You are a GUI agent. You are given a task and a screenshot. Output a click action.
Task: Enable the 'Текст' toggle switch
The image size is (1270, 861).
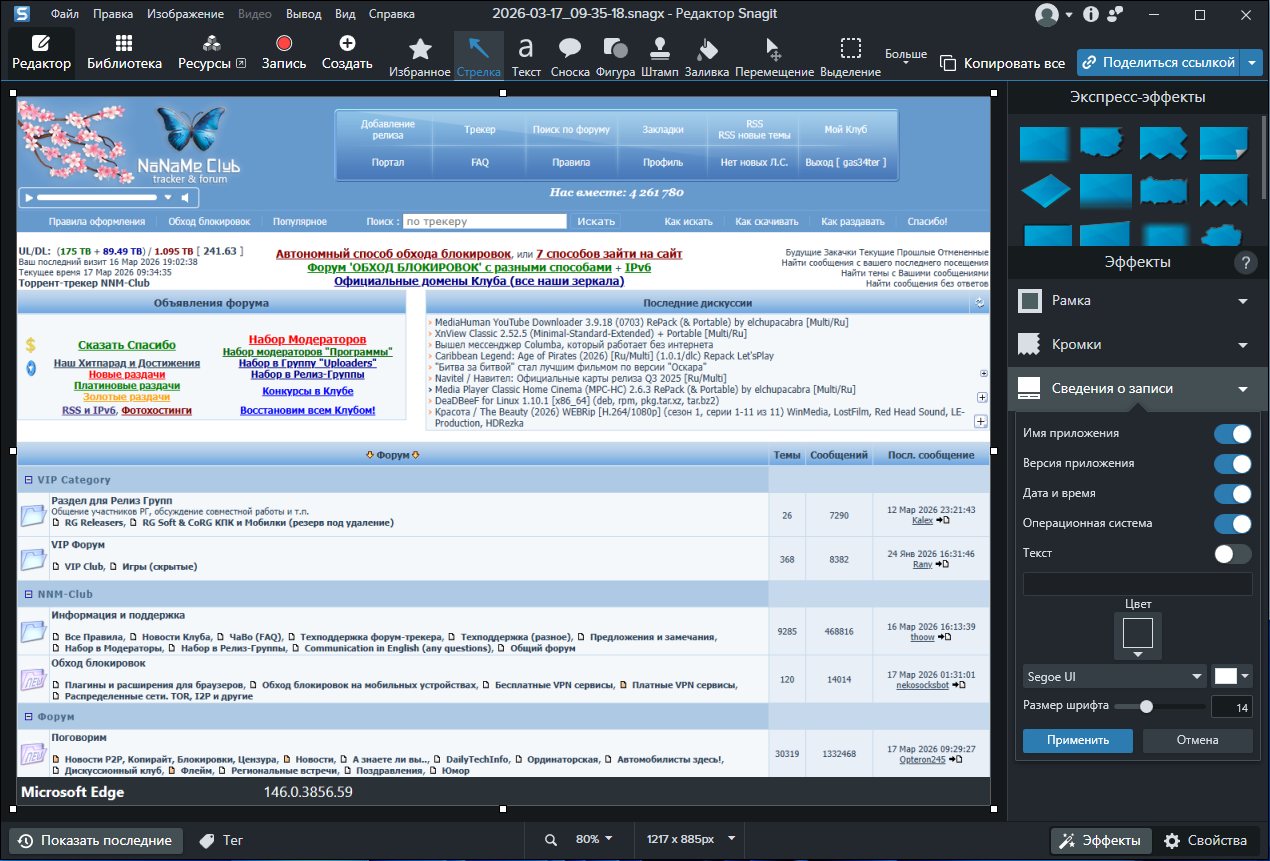(x=1232, y=554)
